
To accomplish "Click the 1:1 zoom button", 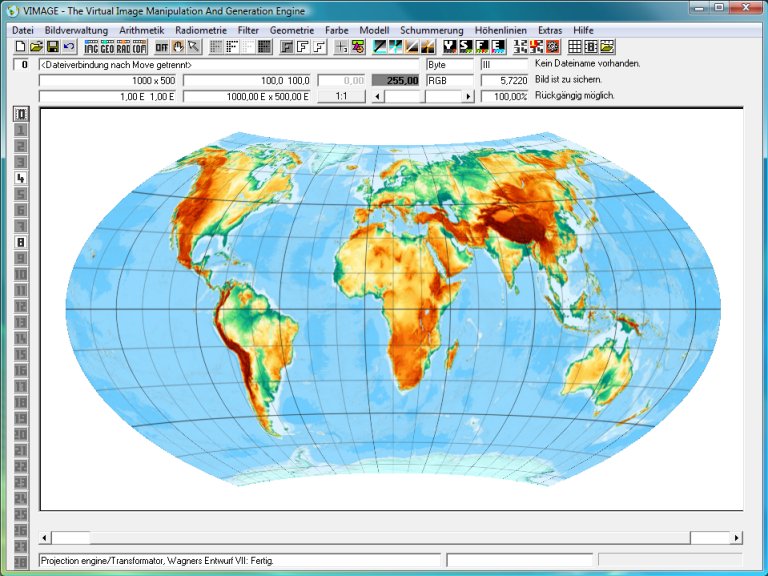I will click(x=342, y=96).
